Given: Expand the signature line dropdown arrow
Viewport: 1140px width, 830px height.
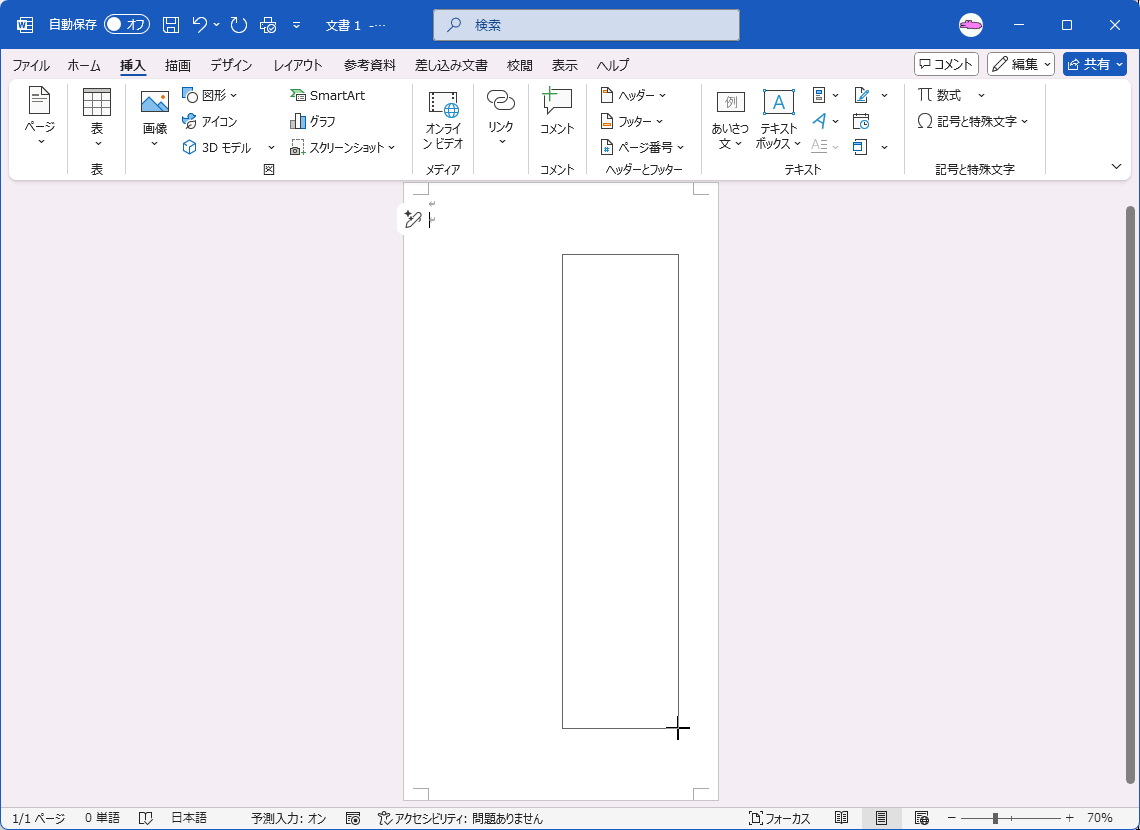Looking at the screenshot, I should tap(884, 95).
